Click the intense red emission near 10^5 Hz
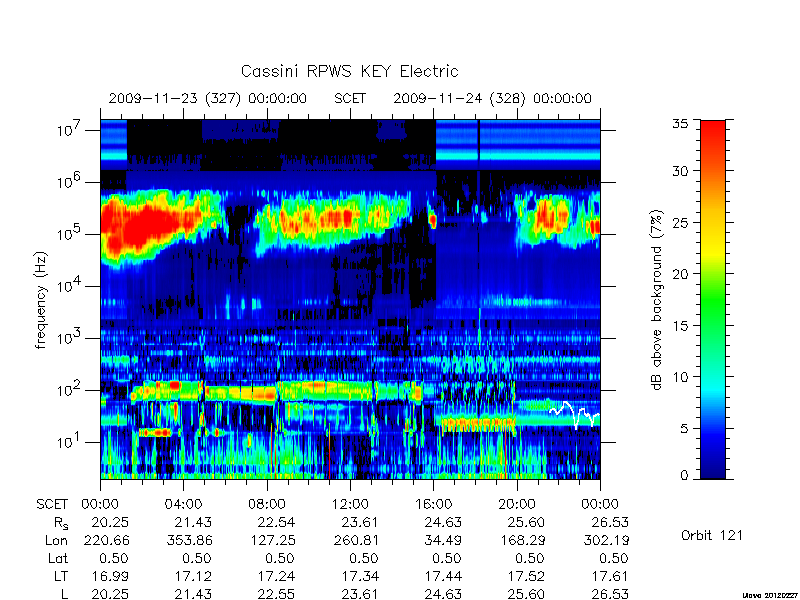 [151, 223]
